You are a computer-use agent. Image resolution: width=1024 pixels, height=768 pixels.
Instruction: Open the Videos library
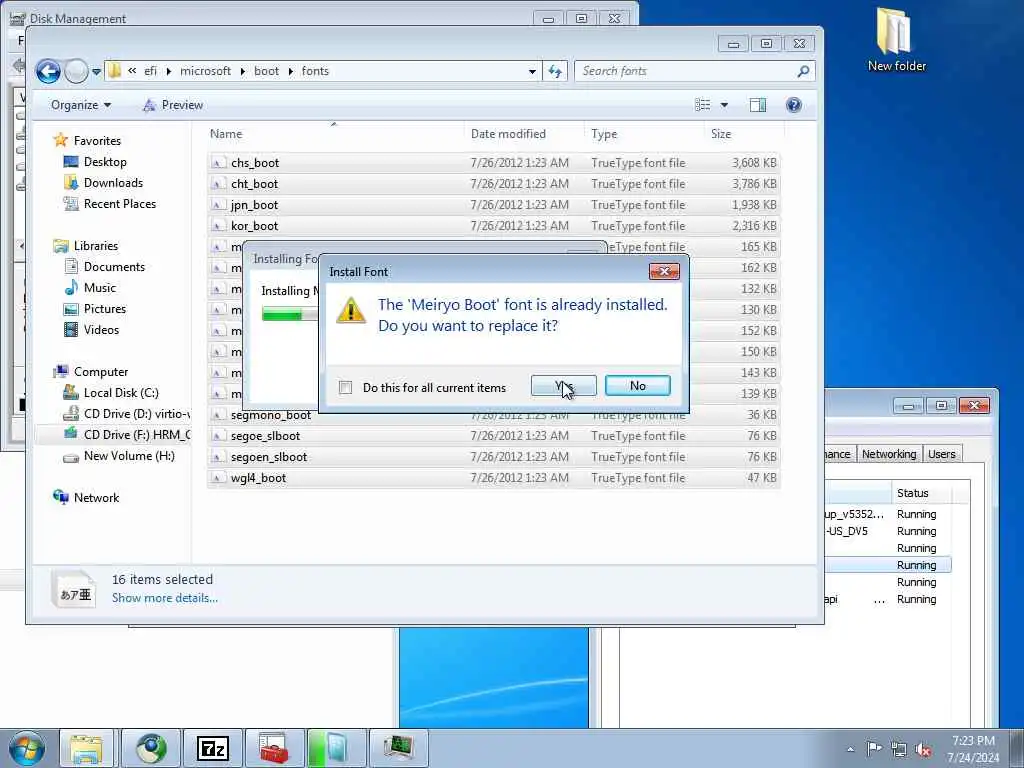(x=101, y=329)
